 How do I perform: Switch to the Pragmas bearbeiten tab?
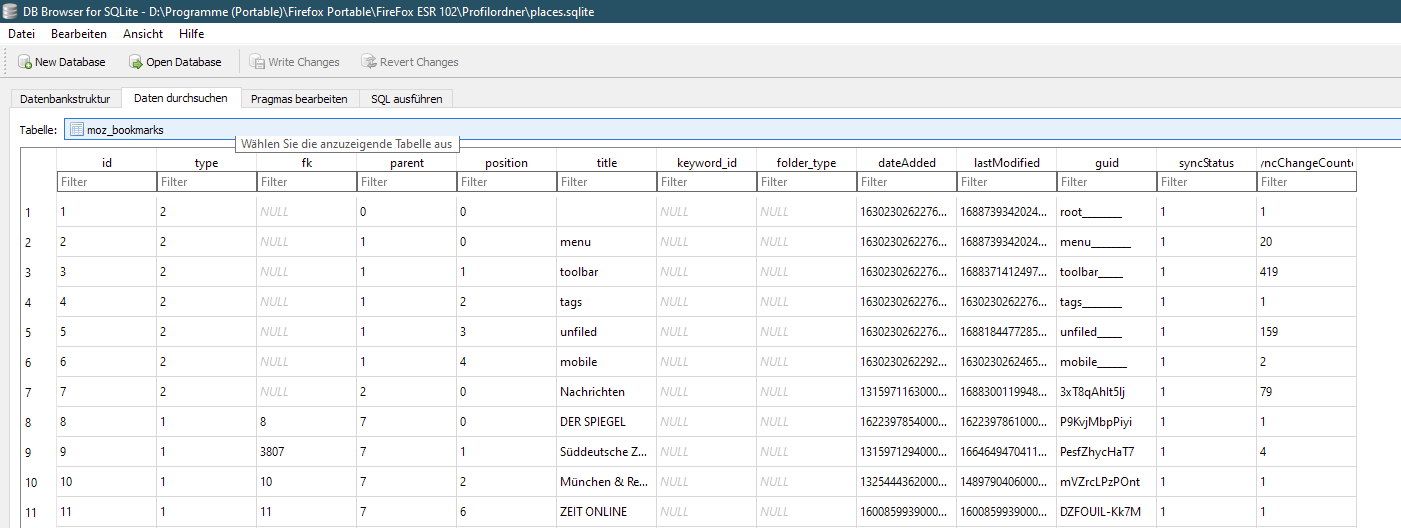point(299,99)
